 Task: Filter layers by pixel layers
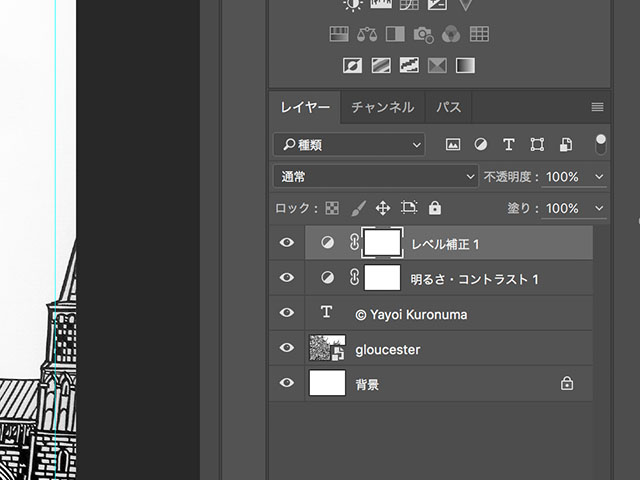click(x=453, y=144)
